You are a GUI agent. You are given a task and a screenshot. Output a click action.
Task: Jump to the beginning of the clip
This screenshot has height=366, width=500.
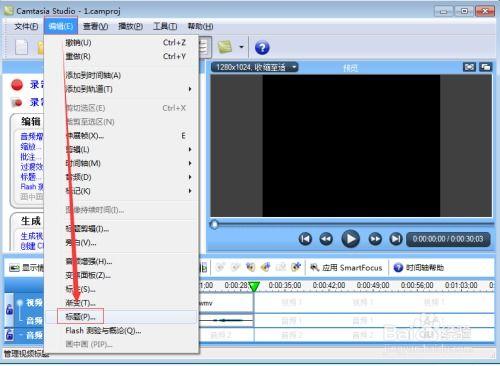[x=305, y=239]
